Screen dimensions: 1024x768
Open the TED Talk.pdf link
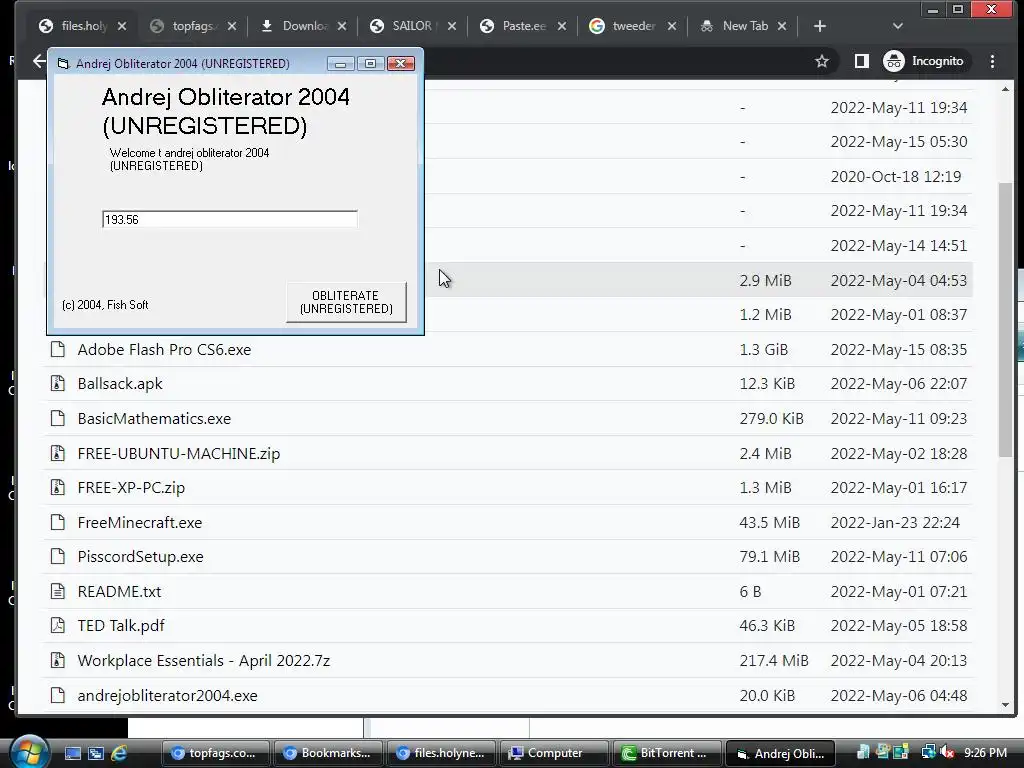[x=121, y=626]
